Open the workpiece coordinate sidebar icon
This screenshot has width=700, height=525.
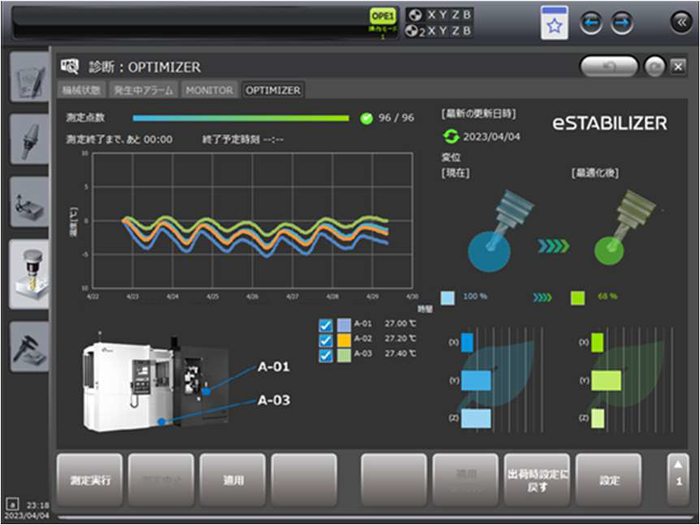[x=28, y=206]
